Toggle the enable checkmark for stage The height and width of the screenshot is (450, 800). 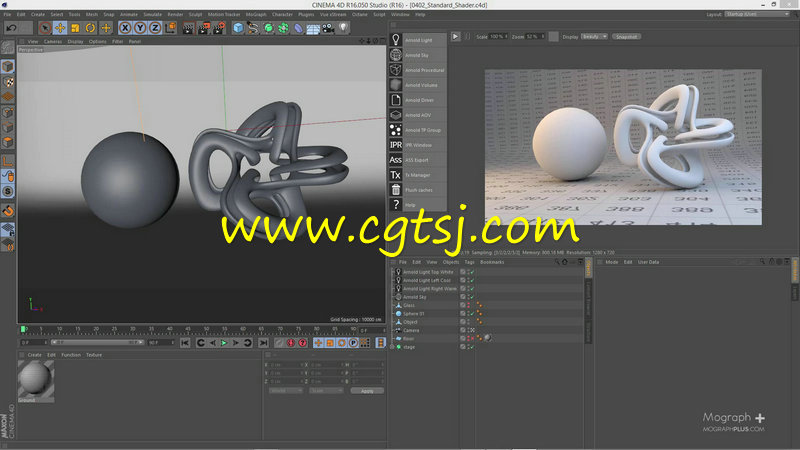[x=472, y=347]
